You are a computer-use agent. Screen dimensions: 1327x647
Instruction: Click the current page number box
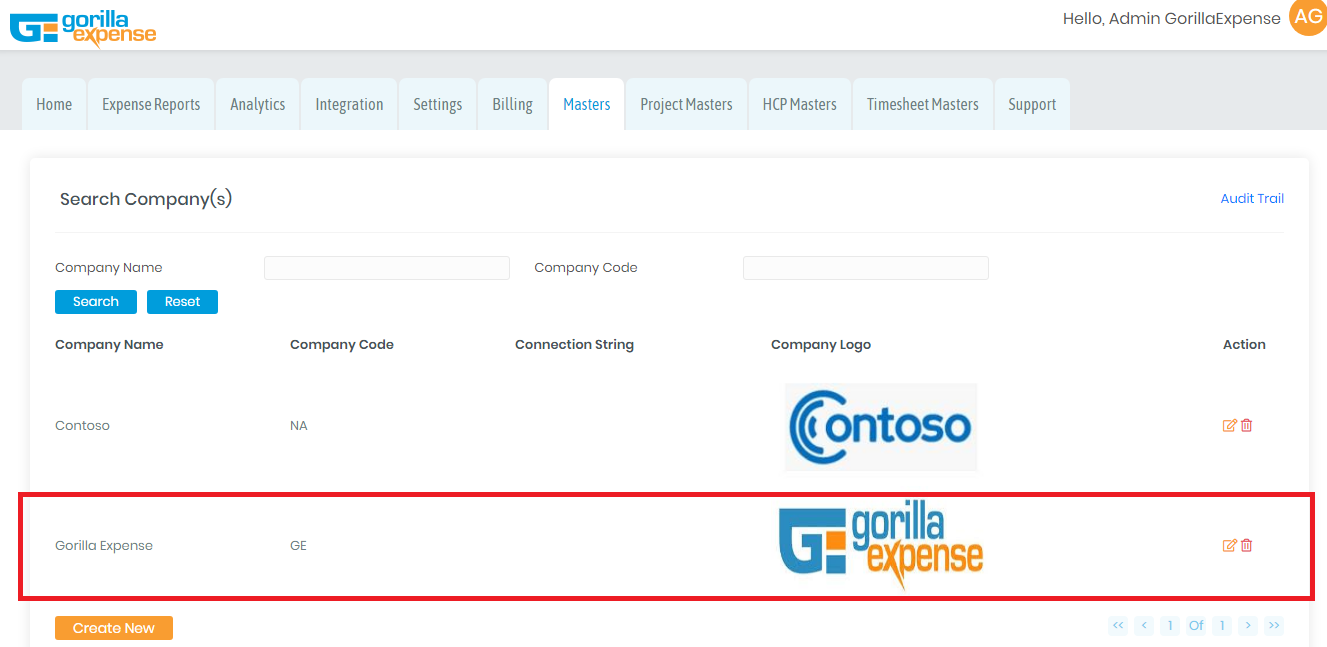tap(1170, 626)
